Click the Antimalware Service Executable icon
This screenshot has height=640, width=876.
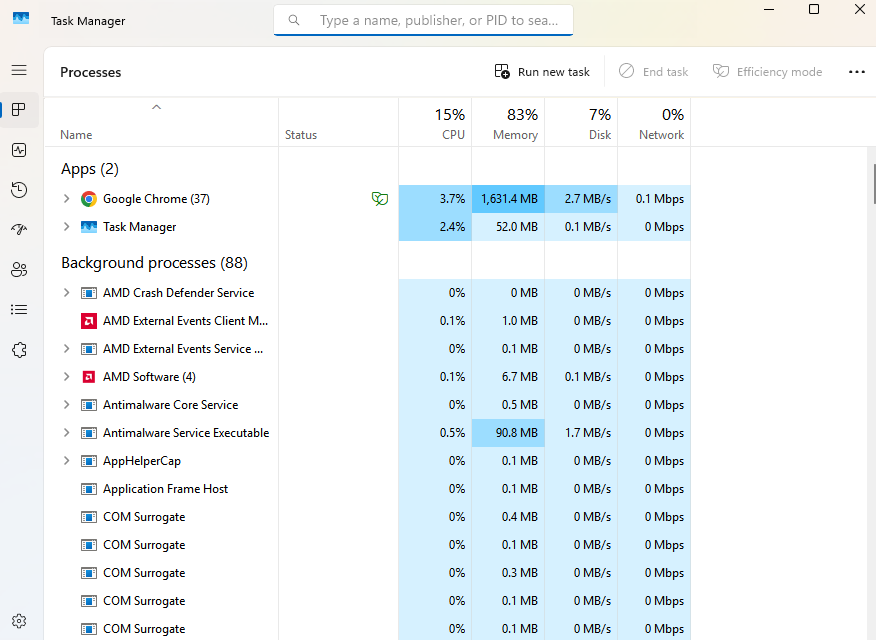coord(89,433)
